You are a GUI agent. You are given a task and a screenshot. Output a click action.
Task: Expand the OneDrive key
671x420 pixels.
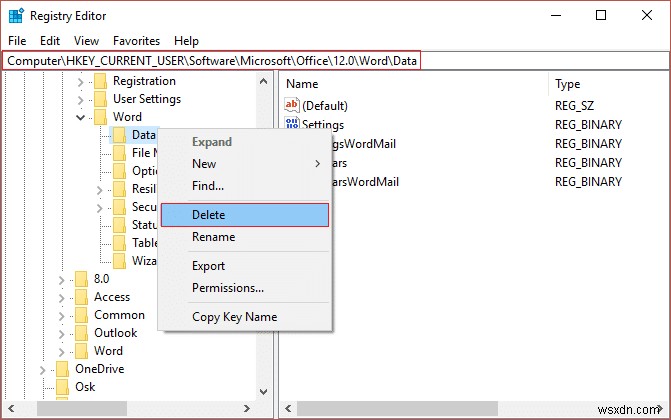(x=42, y=369)
